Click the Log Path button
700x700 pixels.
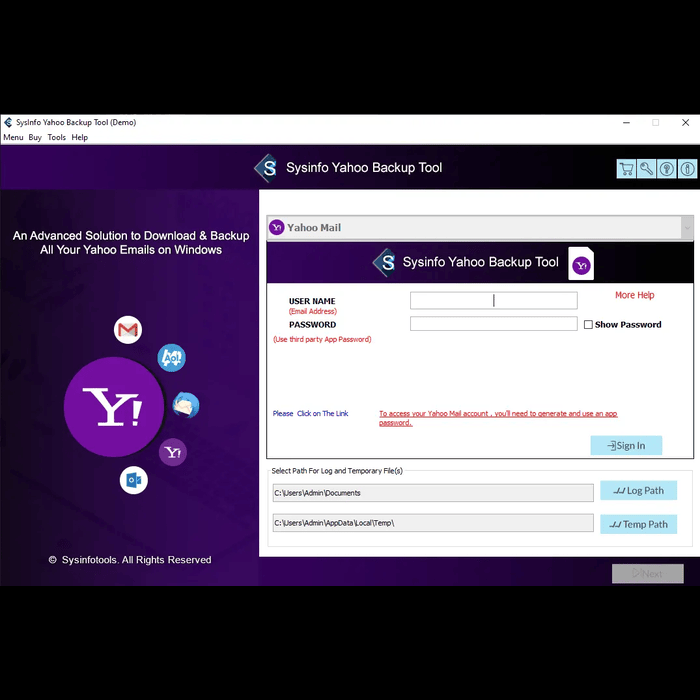[x=638, y=491]
